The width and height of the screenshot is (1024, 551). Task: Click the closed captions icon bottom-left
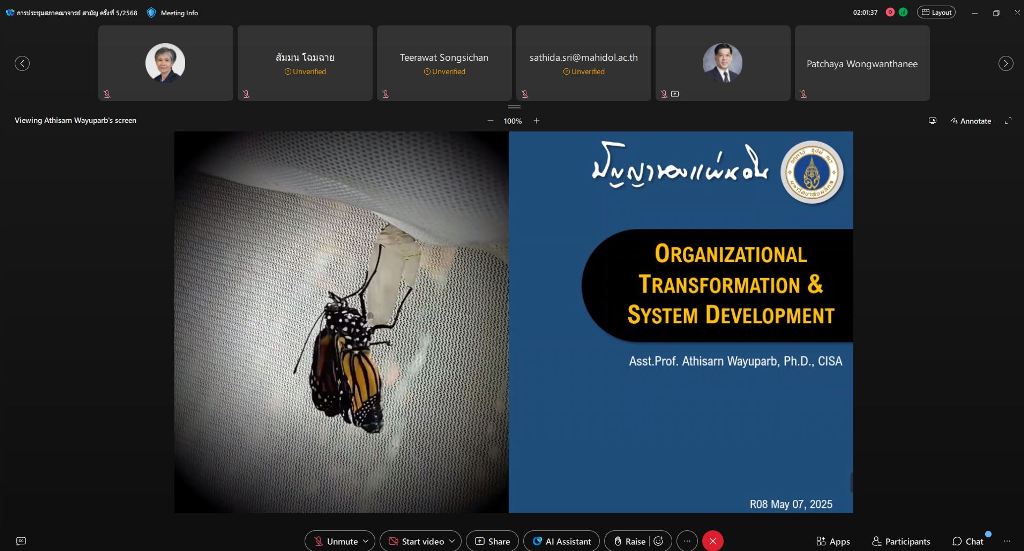(21, 541)
